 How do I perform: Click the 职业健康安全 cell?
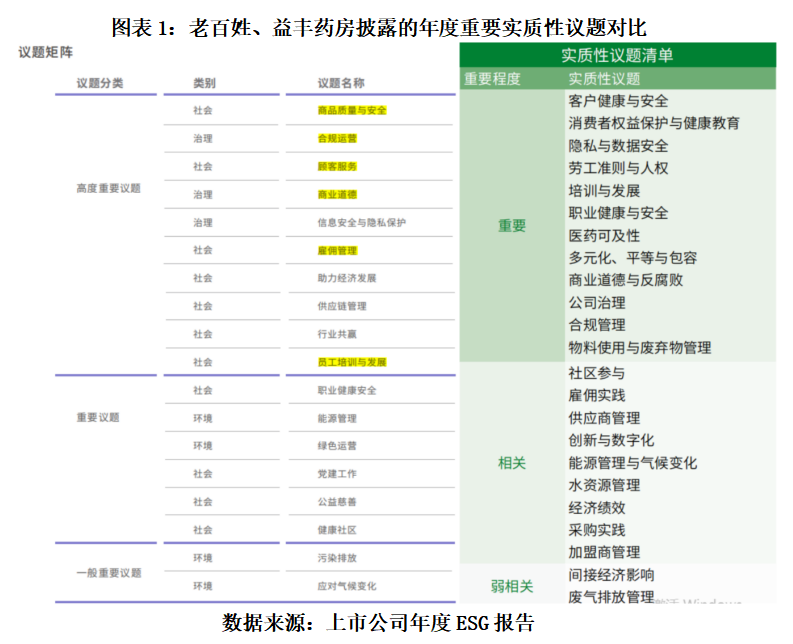[x=347, y=391]
